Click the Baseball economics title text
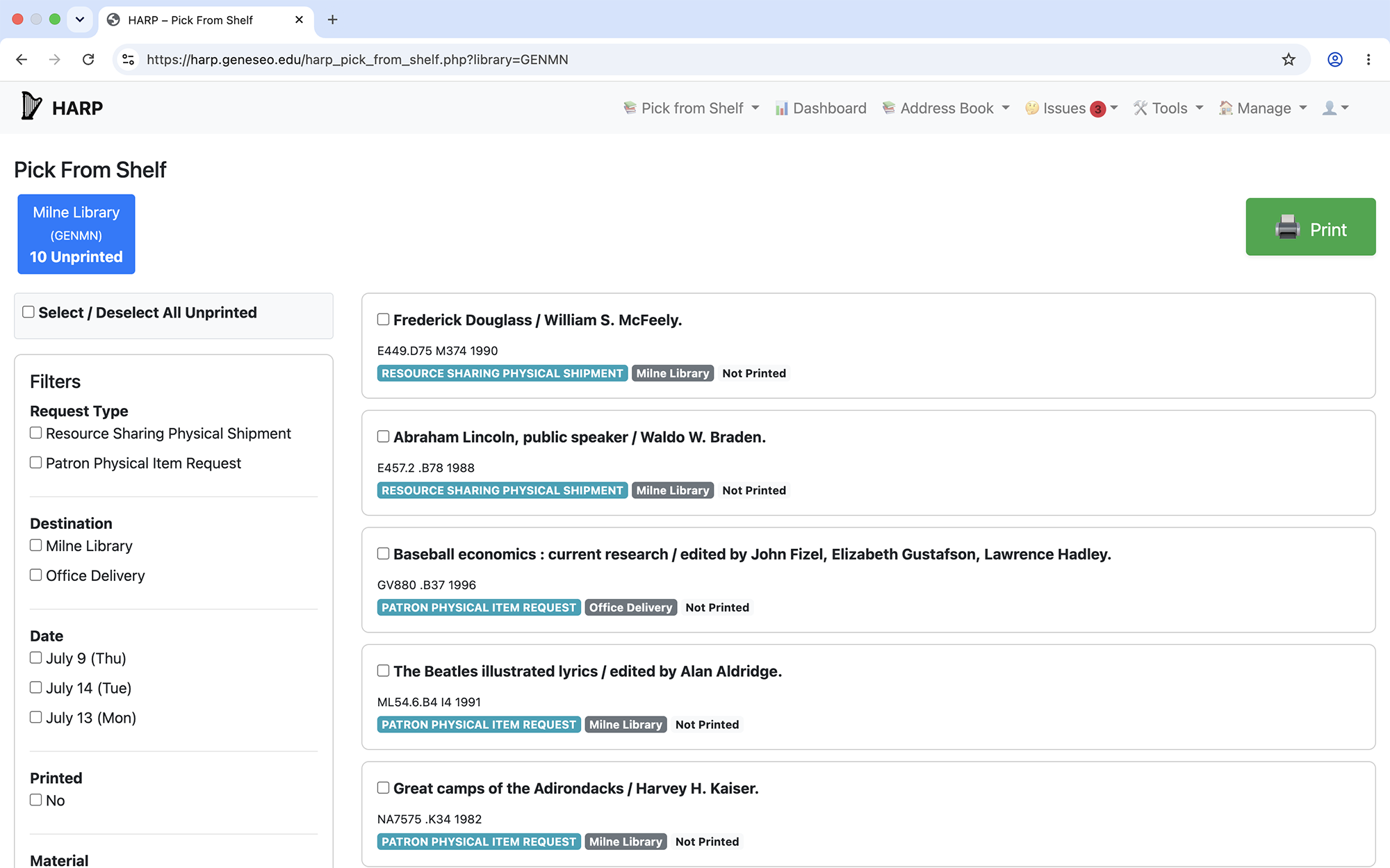 tap(752, 554)
